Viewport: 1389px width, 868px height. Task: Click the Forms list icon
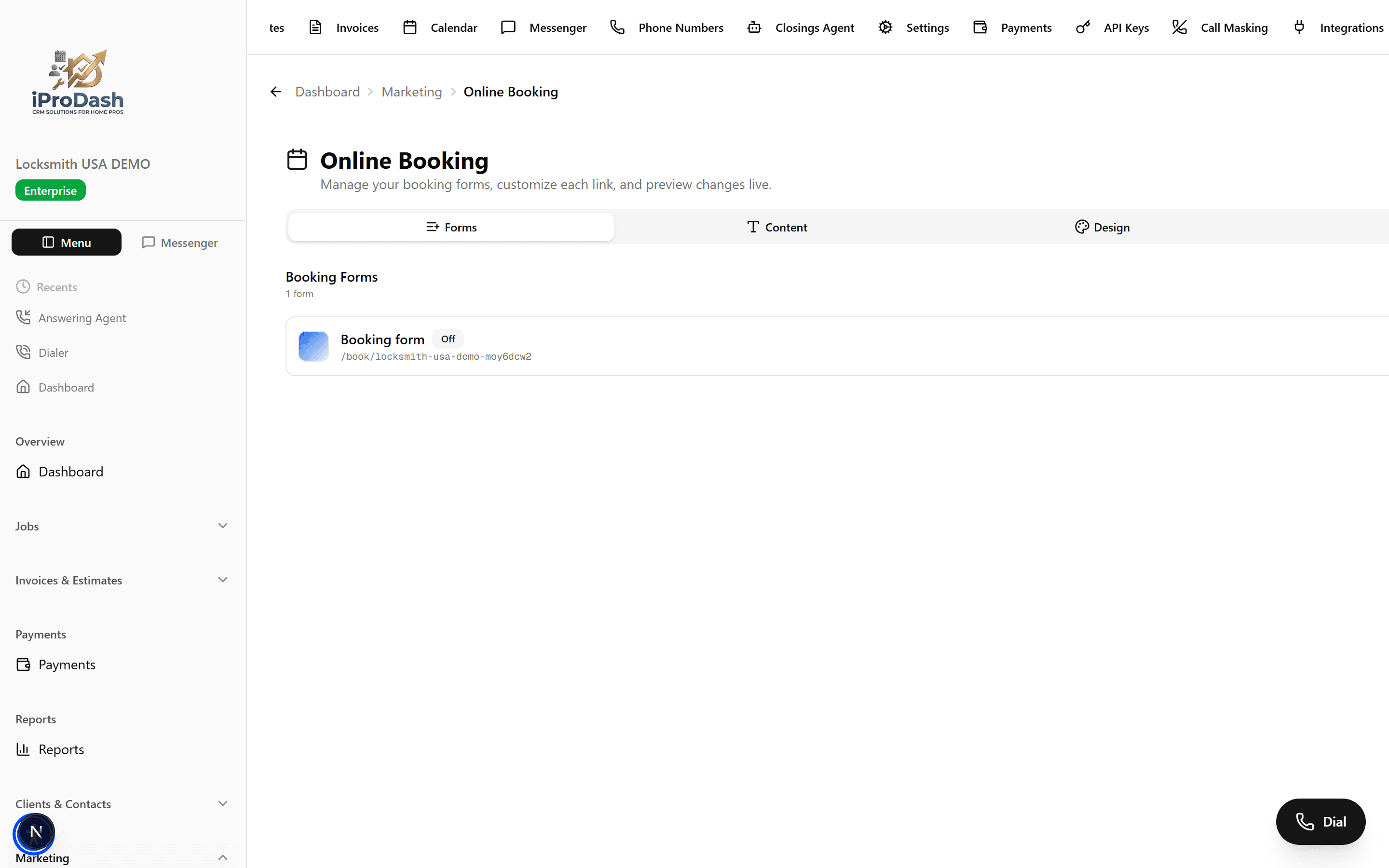pyautogui.click(x=432, y=227)
